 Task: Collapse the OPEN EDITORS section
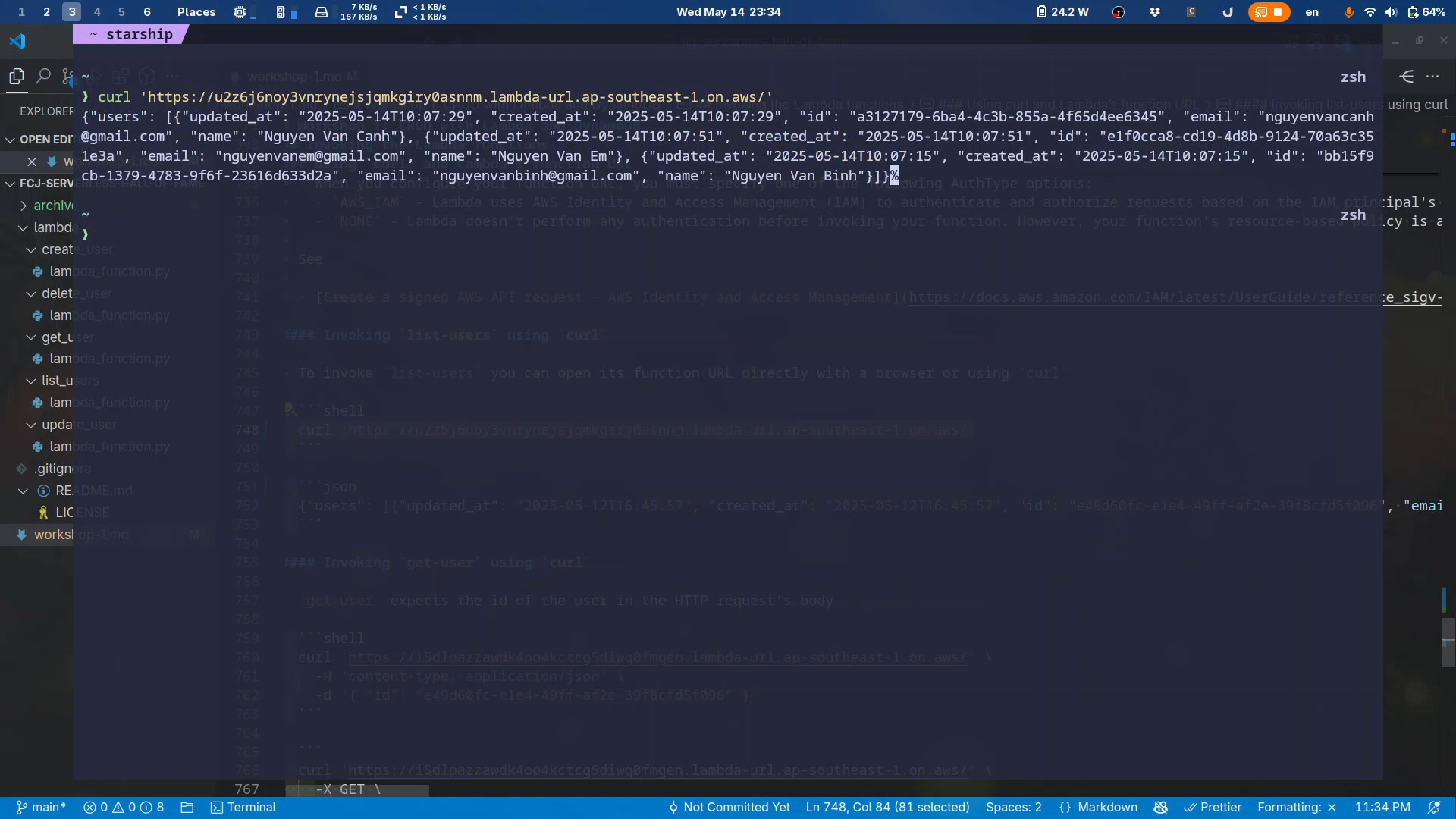[11, 140]
